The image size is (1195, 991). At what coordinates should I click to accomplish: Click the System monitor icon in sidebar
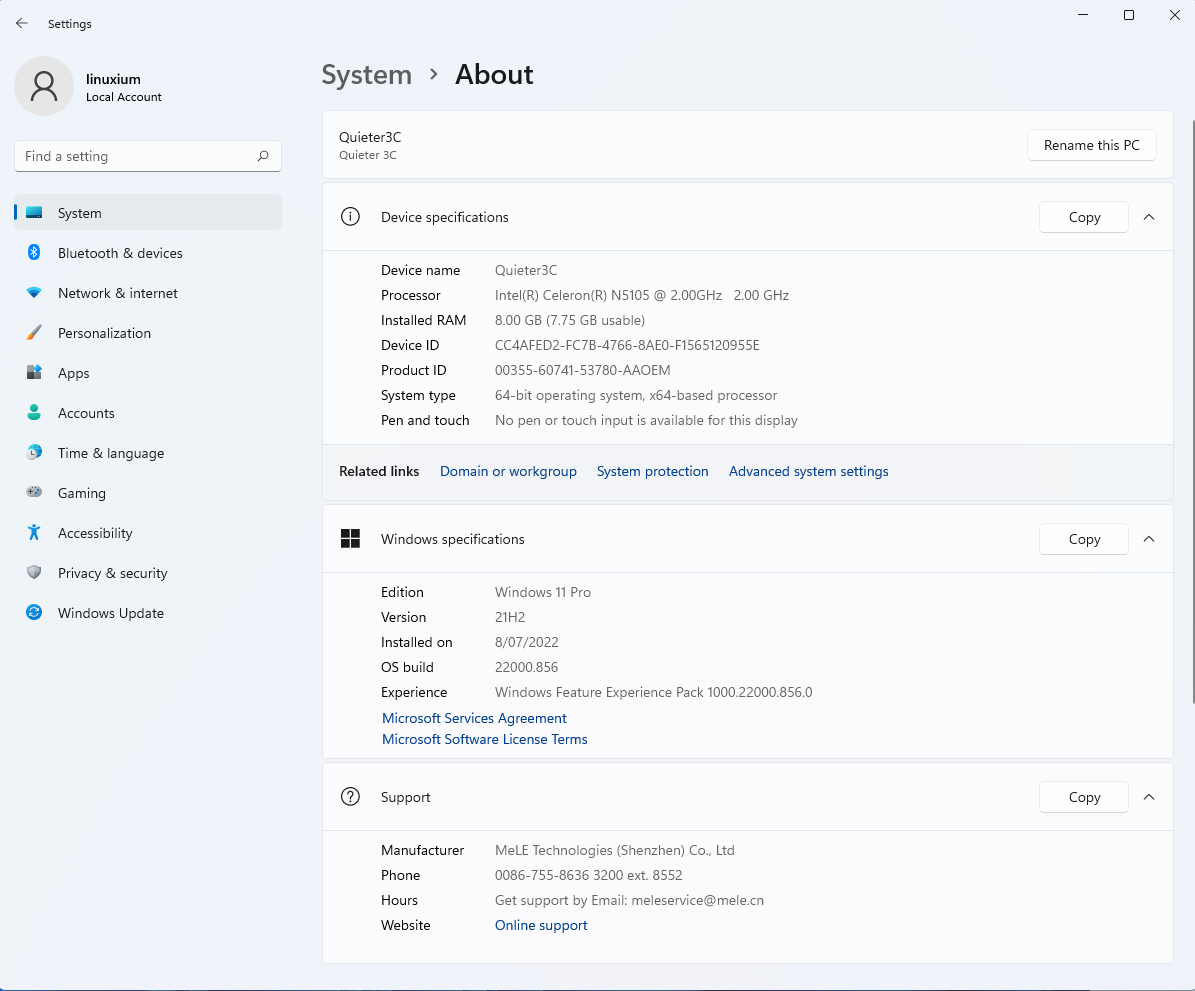[x=34, y=213]
